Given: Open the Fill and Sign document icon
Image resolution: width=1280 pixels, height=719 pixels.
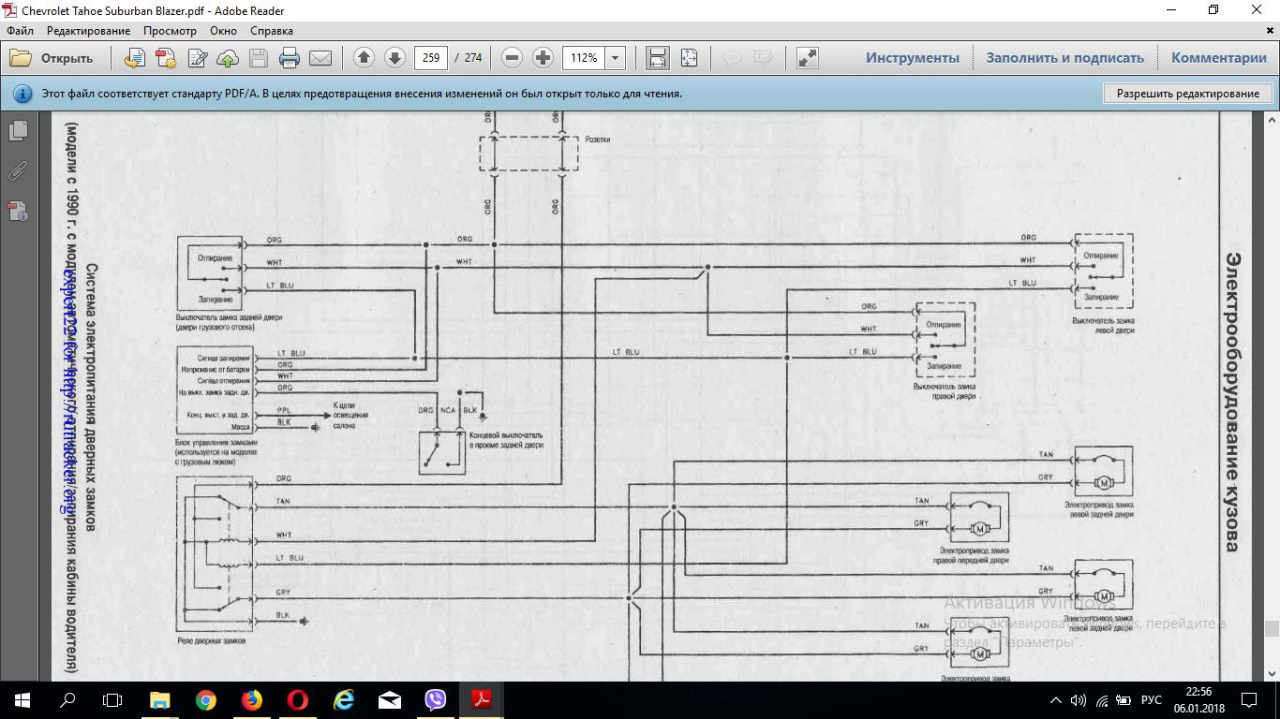Looking at the screenshot, I should click(x=197, y=58).
